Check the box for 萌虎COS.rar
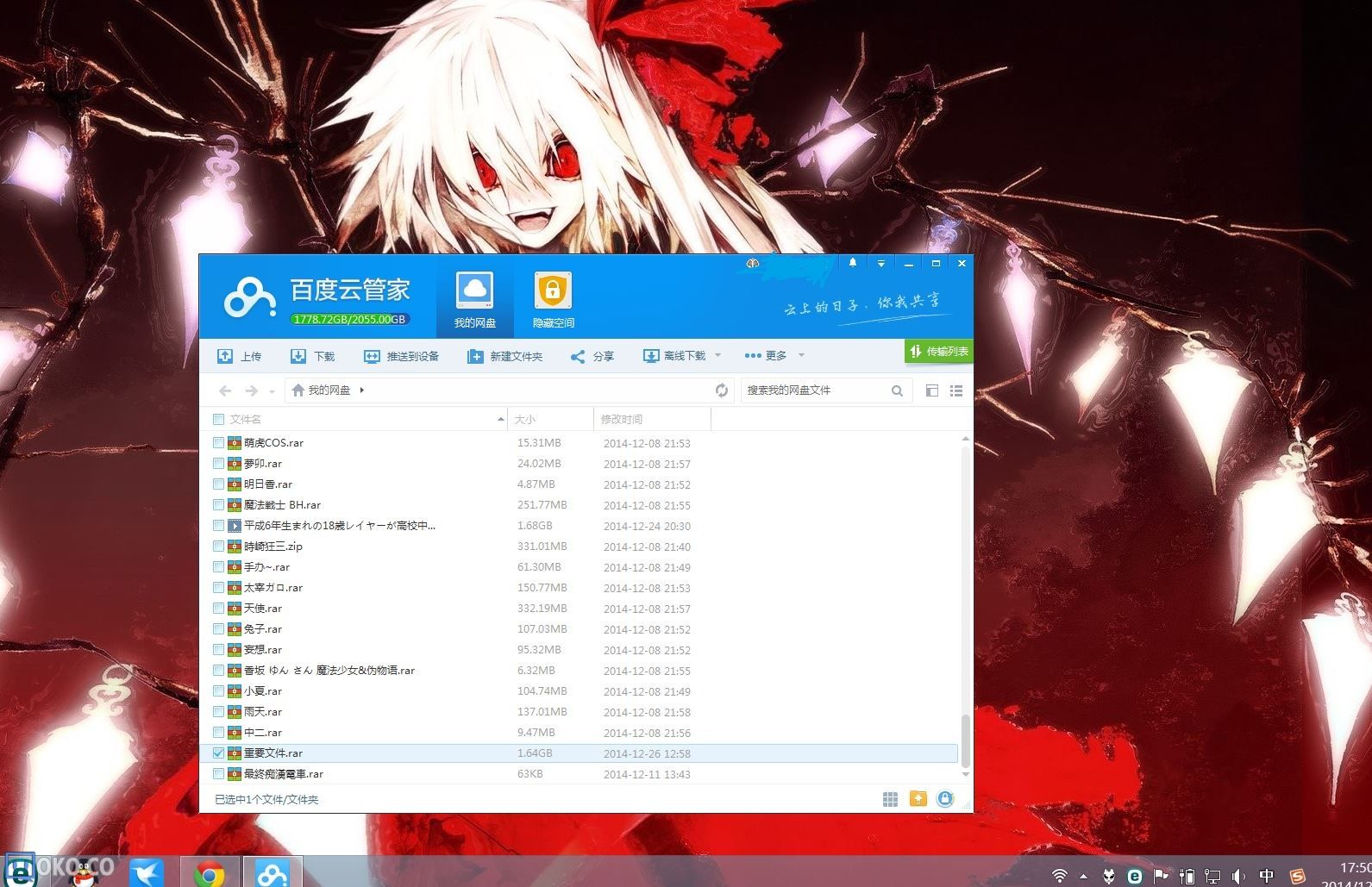This screenshot has height=887, width=1372. pos(218,443)
